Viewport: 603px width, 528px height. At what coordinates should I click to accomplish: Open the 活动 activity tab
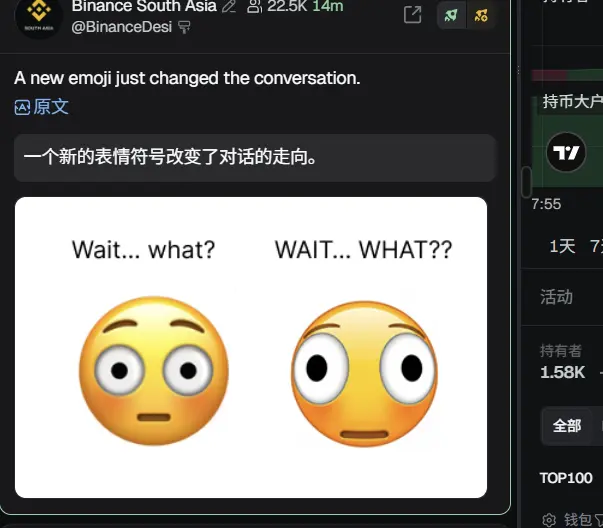[556, 297]
